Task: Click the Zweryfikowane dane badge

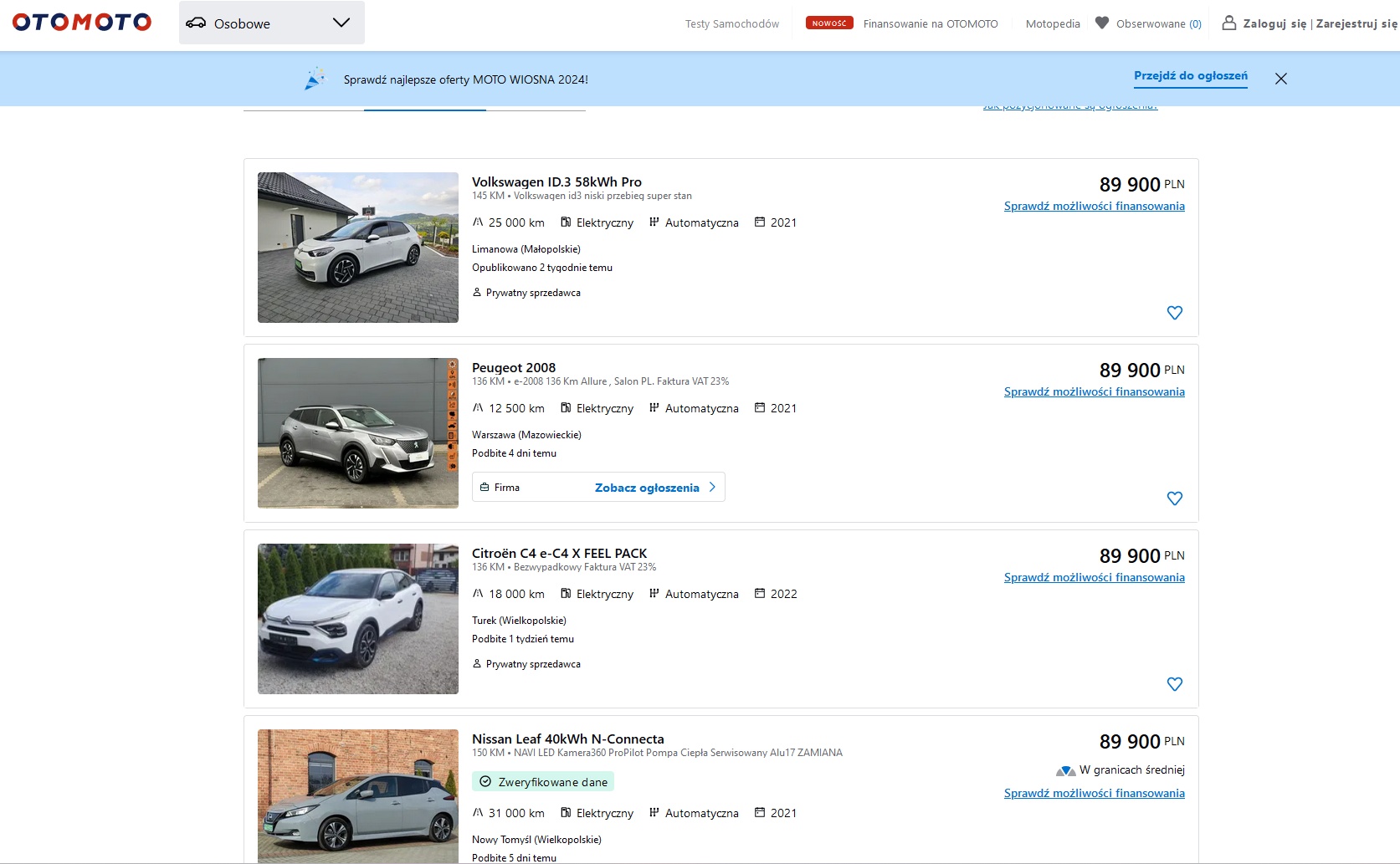Action: click(x=543, y=781)
